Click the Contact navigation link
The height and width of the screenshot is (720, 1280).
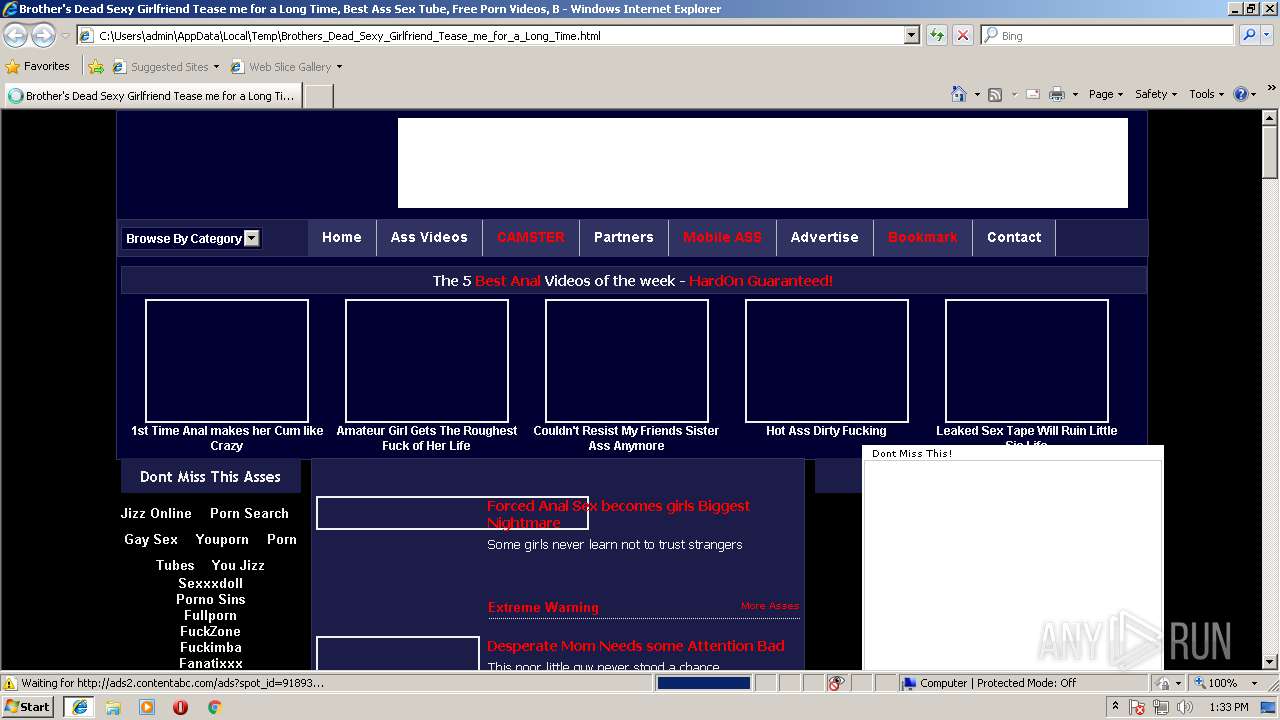coord(1014,237)
